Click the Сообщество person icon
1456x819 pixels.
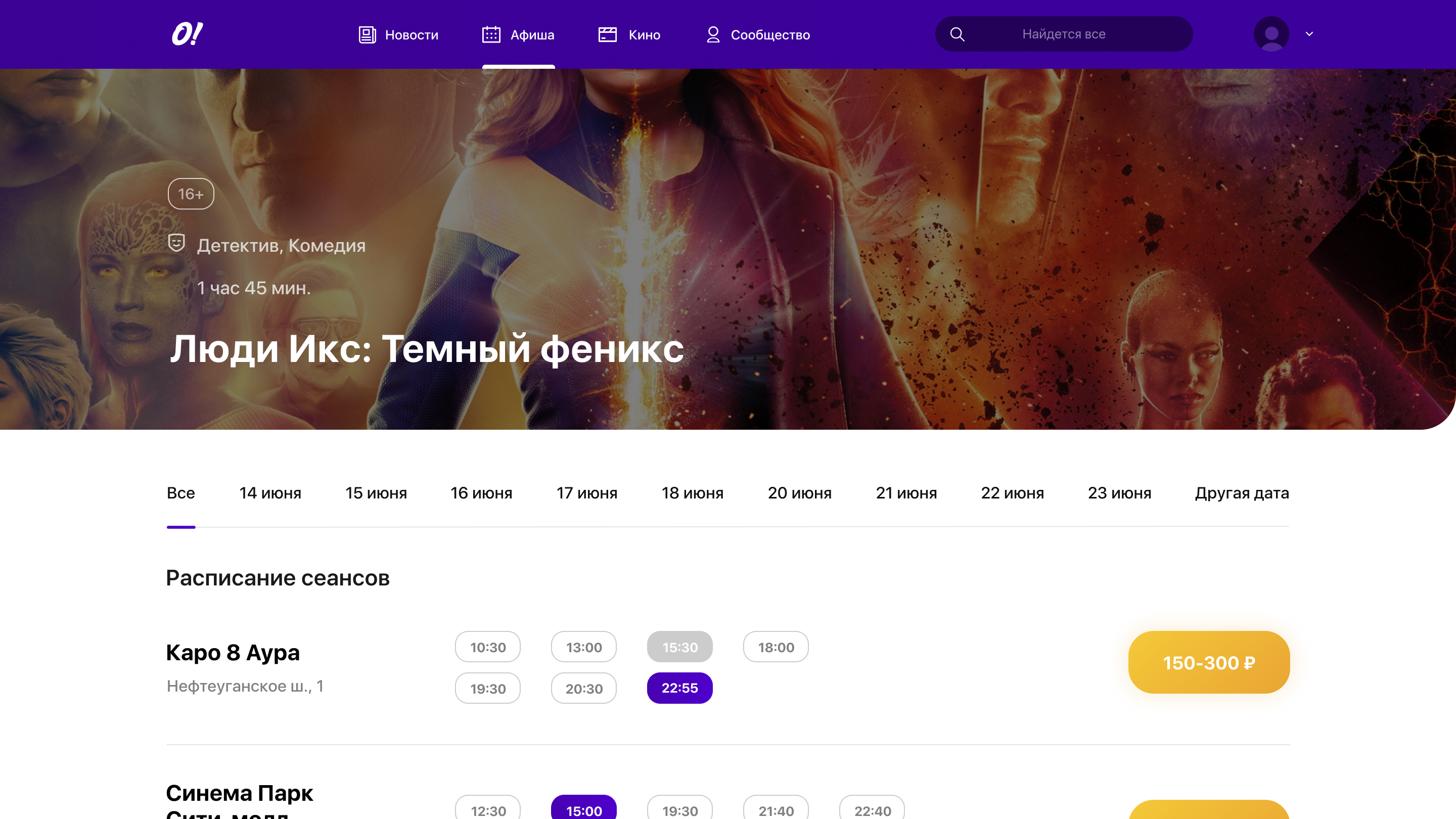pyautogui.click(x=713, y=34)
